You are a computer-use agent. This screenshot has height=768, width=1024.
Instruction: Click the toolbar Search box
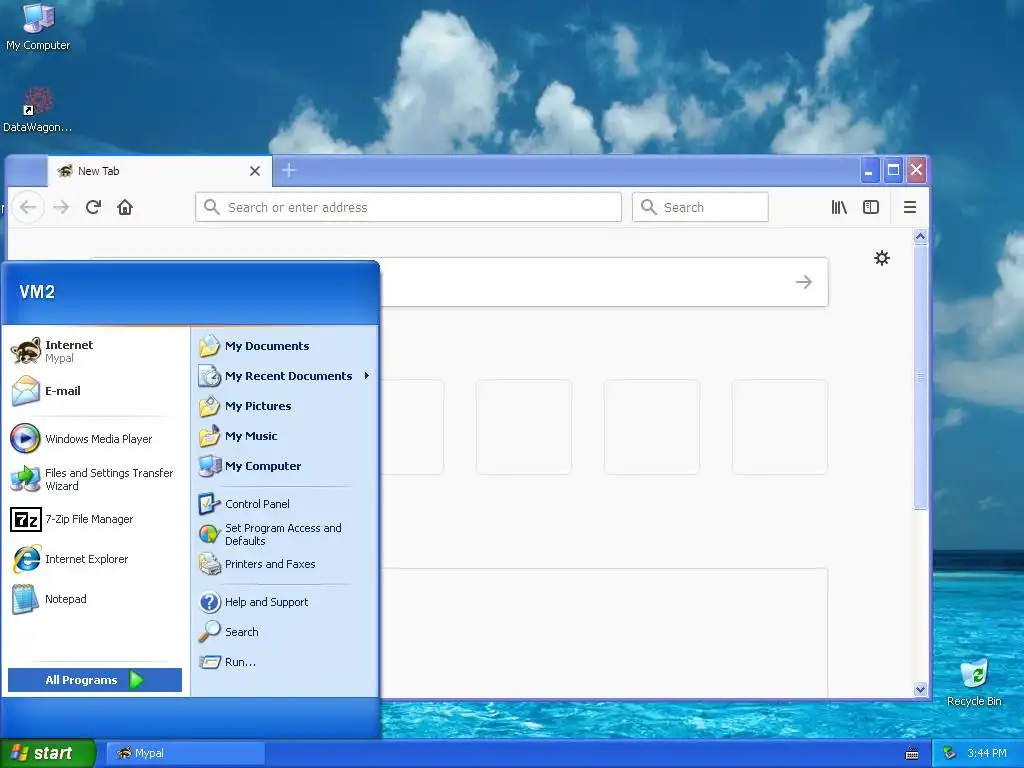click(700, 207)
